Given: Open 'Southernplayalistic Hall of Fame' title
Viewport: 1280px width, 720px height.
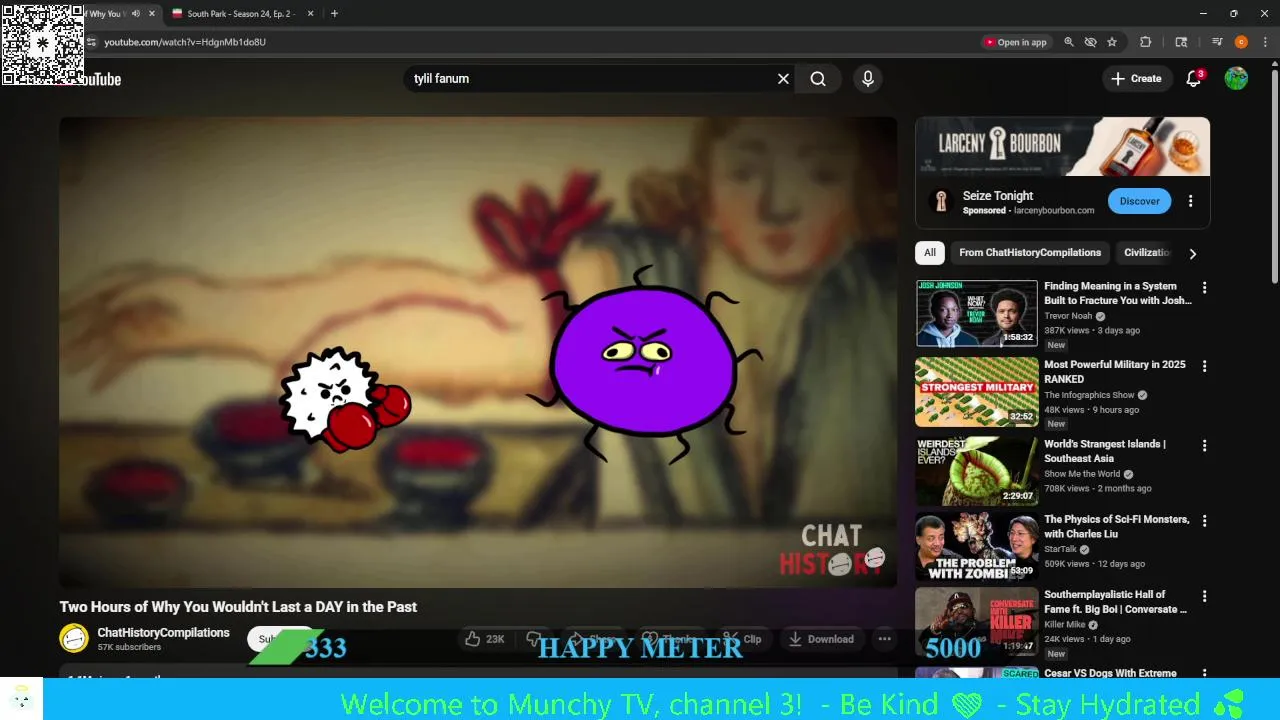Looking at the screenshot, I should (1116, 602).
